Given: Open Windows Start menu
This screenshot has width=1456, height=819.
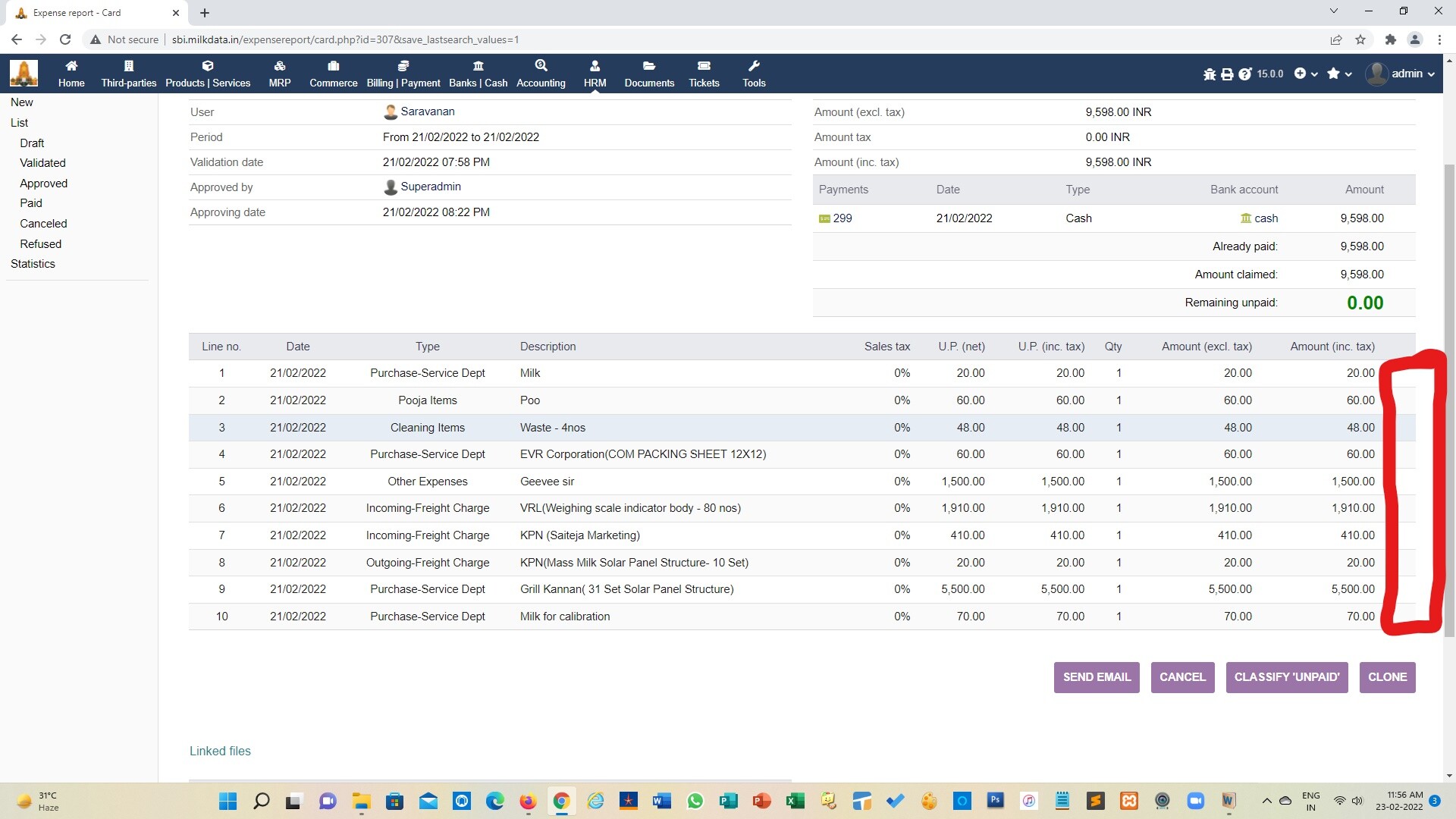Looking at the screenshot, I should pyautogui.click(x=227, y=801).
